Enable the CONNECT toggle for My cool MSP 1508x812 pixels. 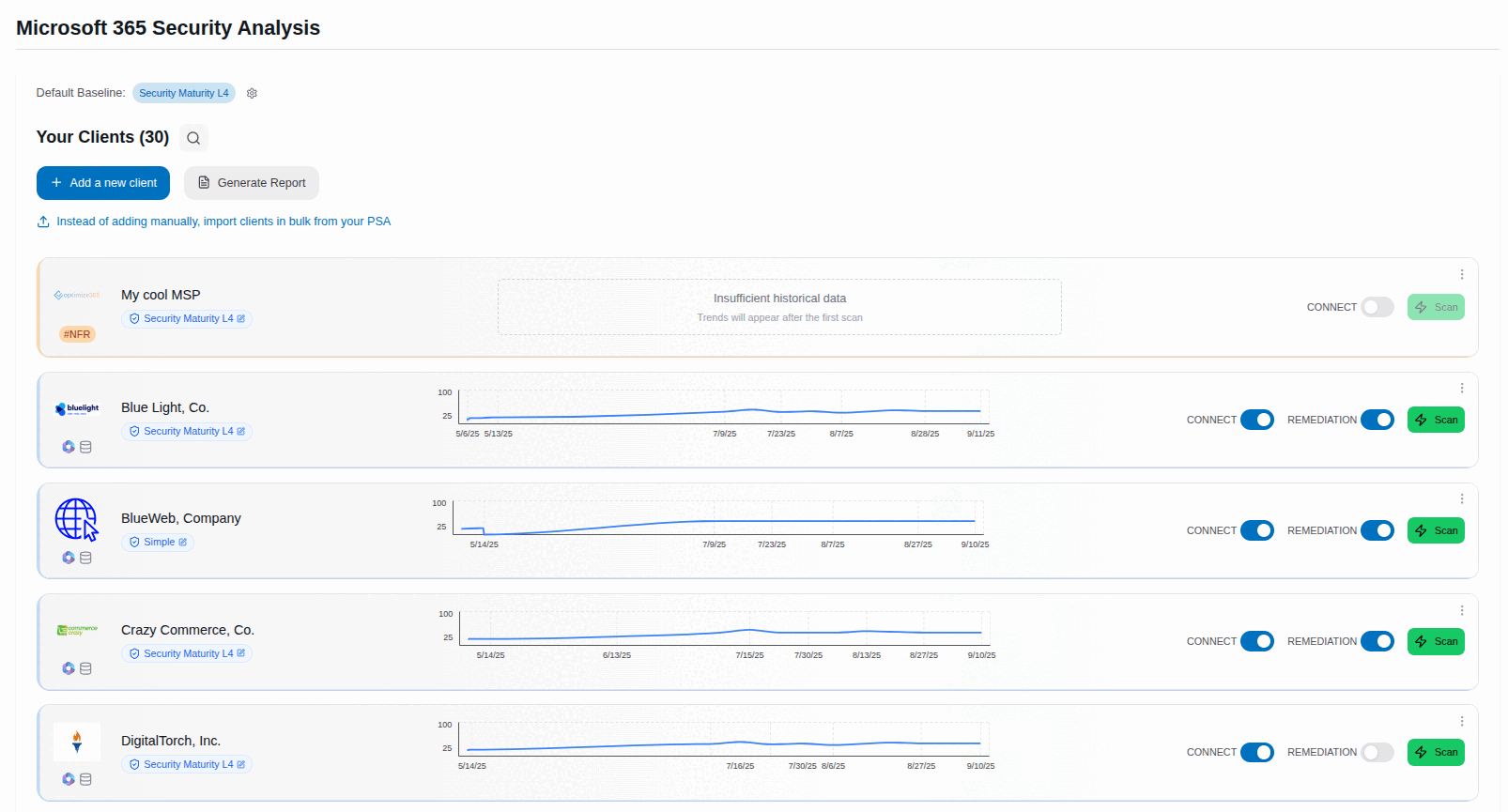[x=1377, y=307]
